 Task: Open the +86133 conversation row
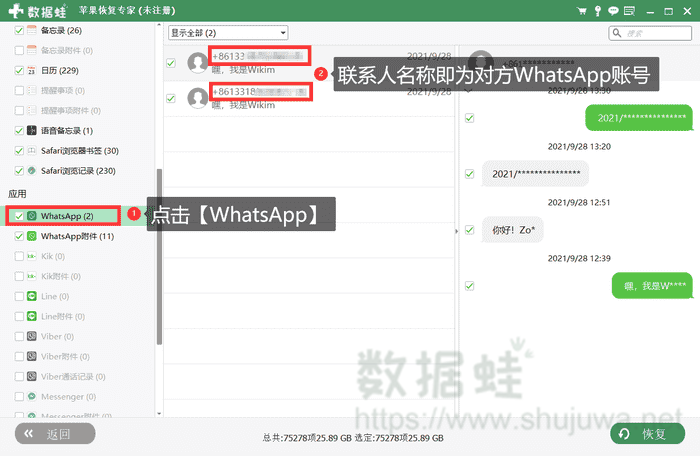pyautogui.click(x=309, y=63)
